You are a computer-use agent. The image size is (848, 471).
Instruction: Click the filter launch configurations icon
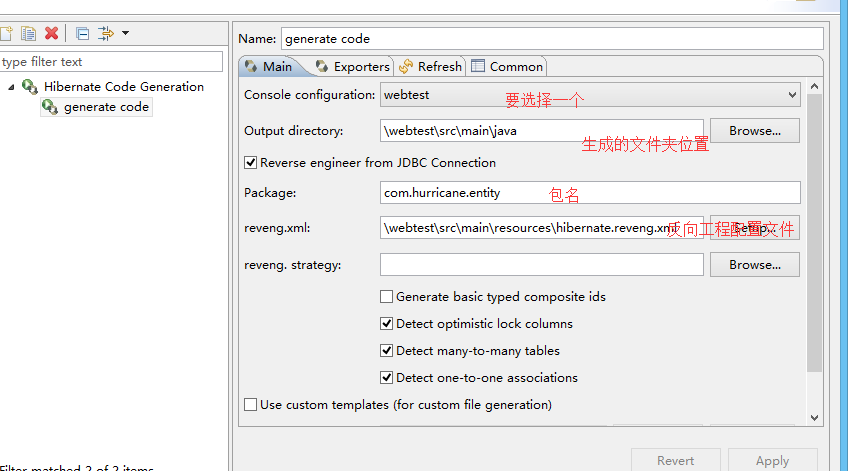[105, 34]
